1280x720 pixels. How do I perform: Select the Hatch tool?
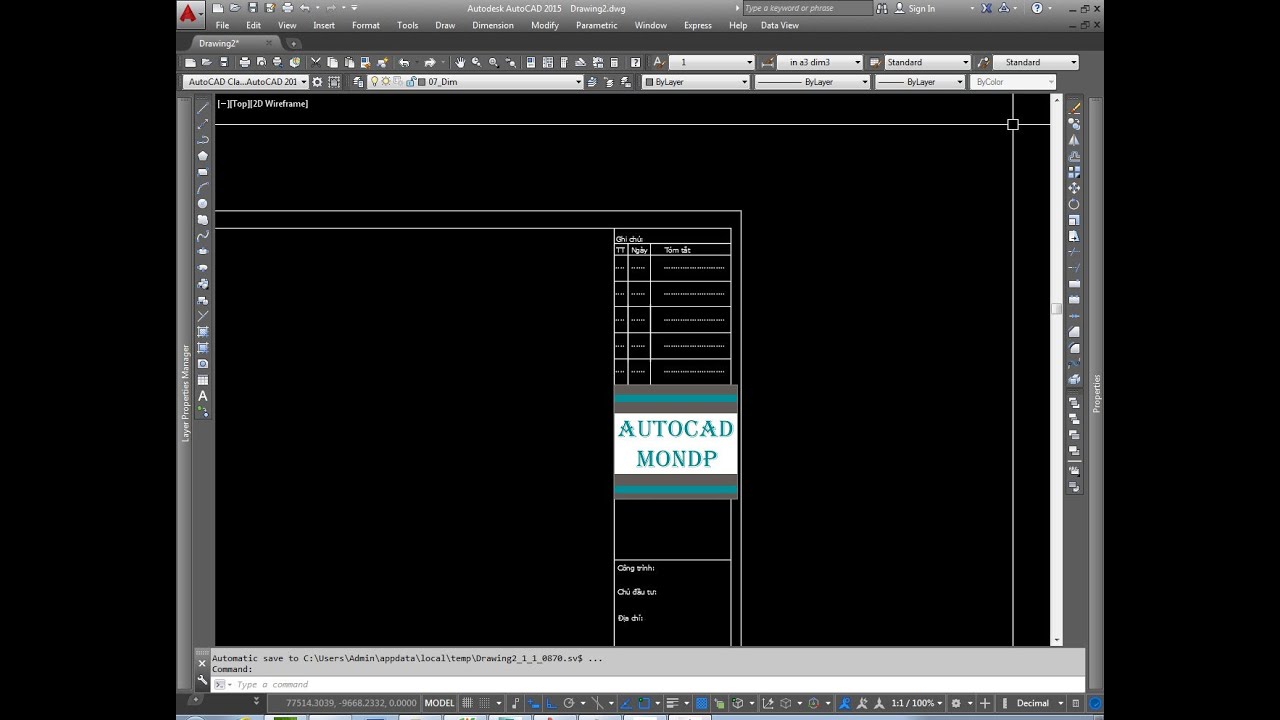[x=203, y=332]
